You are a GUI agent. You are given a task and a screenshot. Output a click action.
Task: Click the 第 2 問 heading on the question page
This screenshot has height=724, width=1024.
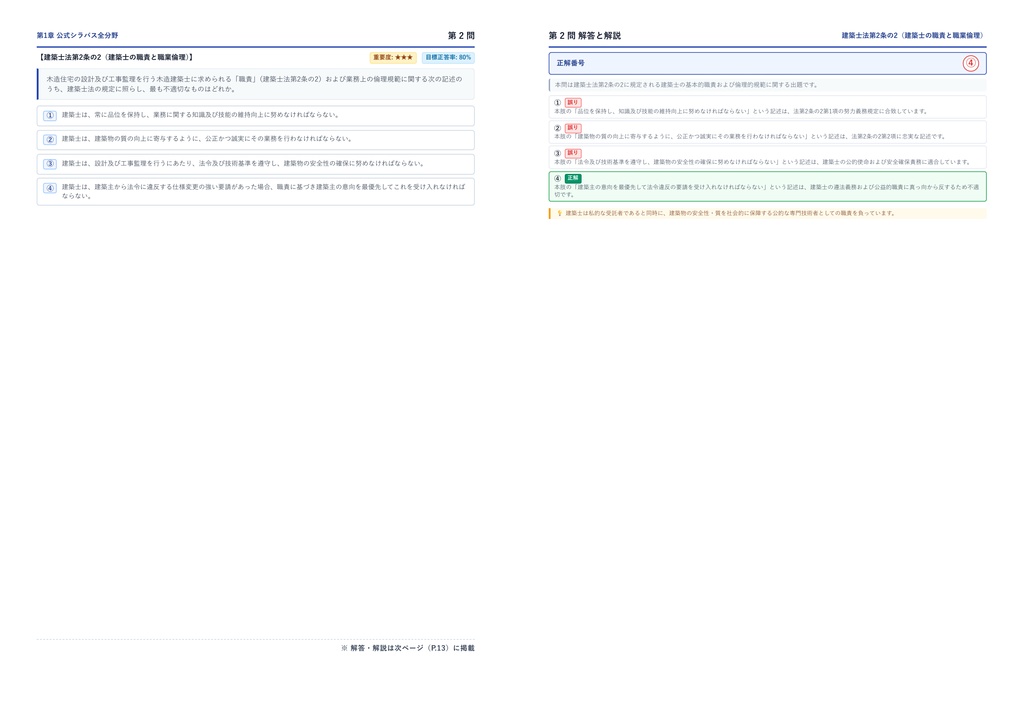(x=461, y=35)
